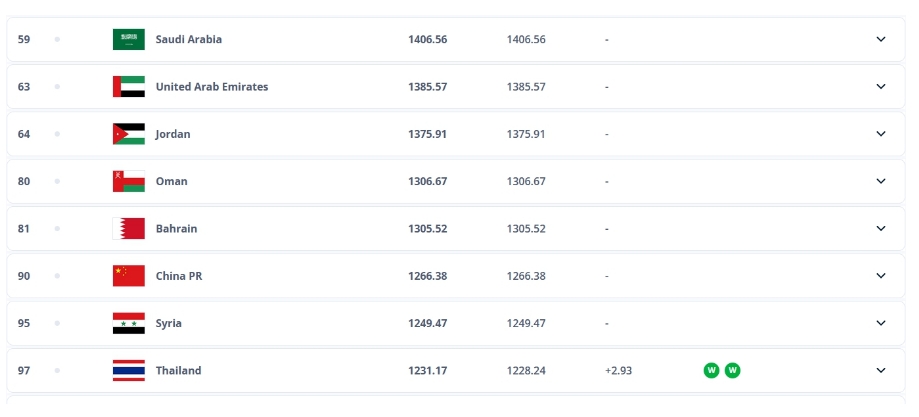Click Thailand's +2.93 points change value

click(618, 371)
